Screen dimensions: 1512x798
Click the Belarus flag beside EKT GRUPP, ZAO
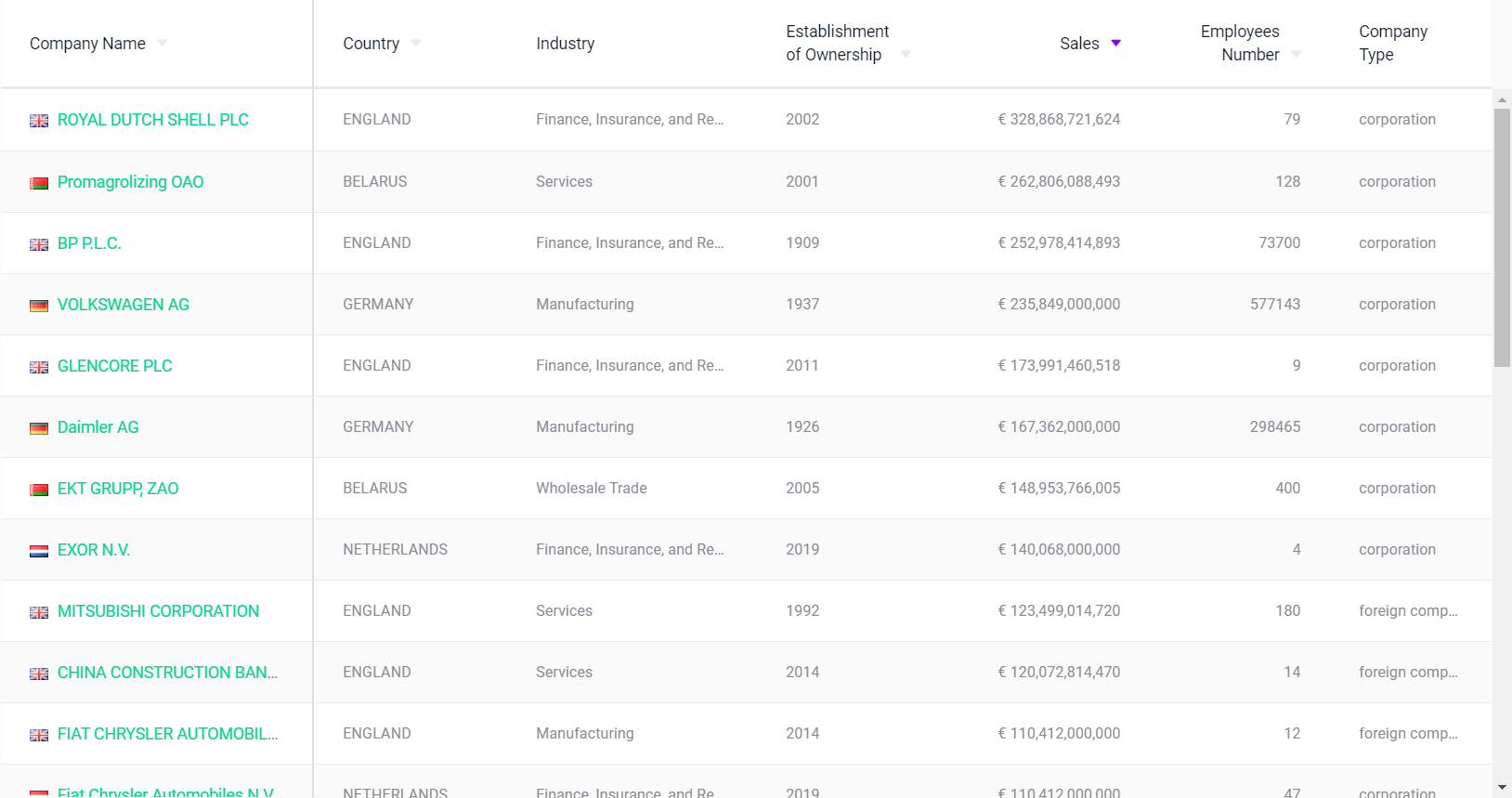39,490
